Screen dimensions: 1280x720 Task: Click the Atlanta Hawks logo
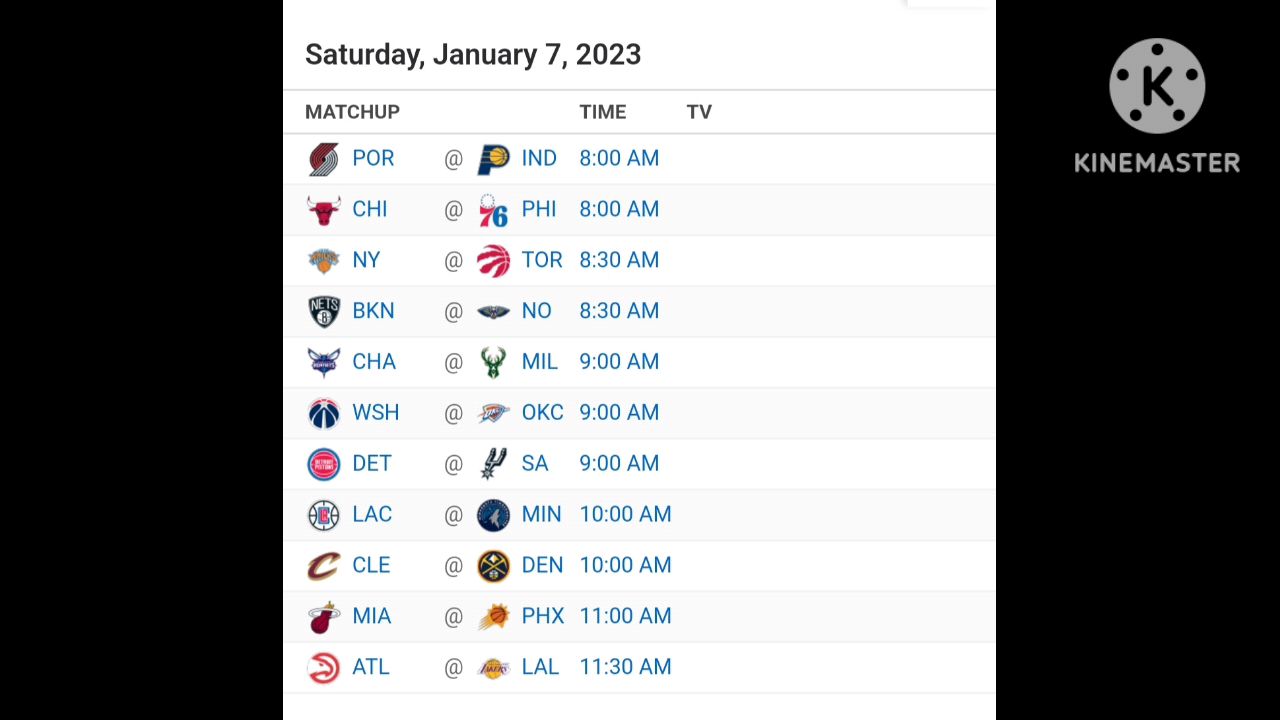pyautogui.click(x=323, y=668)
